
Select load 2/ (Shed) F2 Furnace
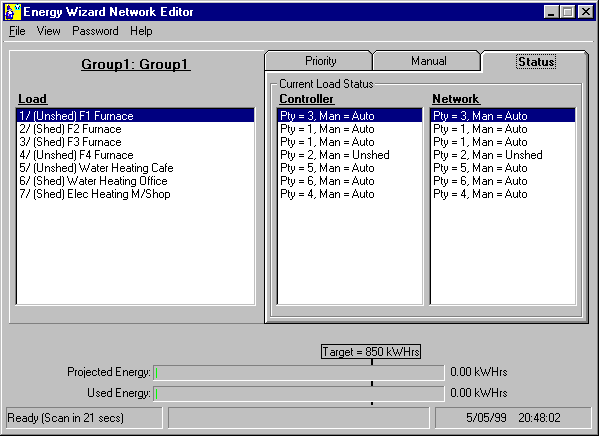click(x=136, y=129)
